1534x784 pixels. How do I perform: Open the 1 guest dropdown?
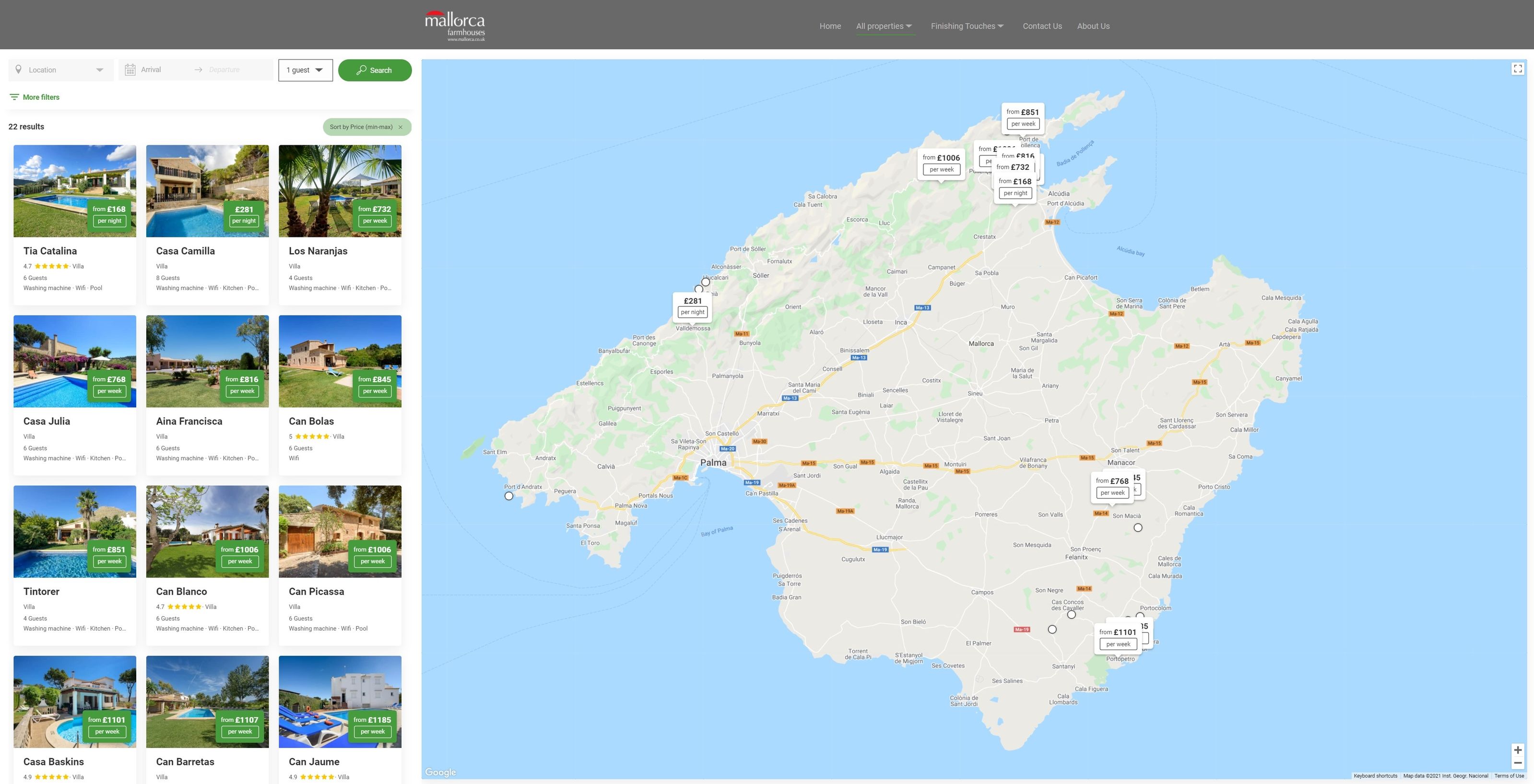click(306, 70)
